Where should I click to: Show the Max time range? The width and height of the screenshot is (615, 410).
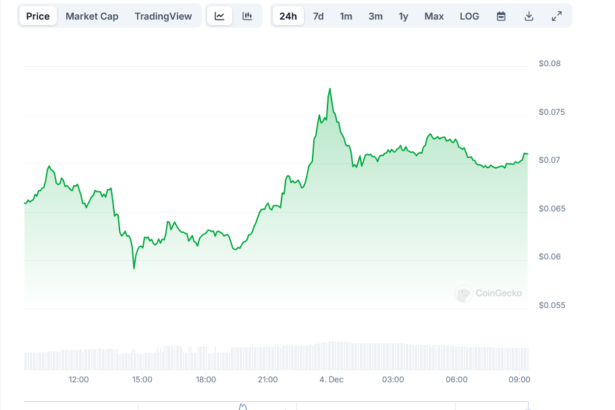(434, 16)
